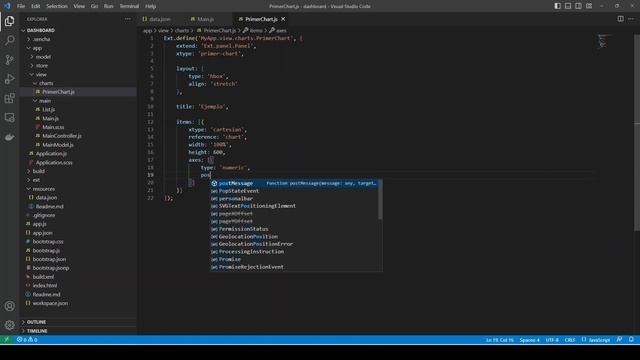Open the Edit menu

(x=36, y=6)
